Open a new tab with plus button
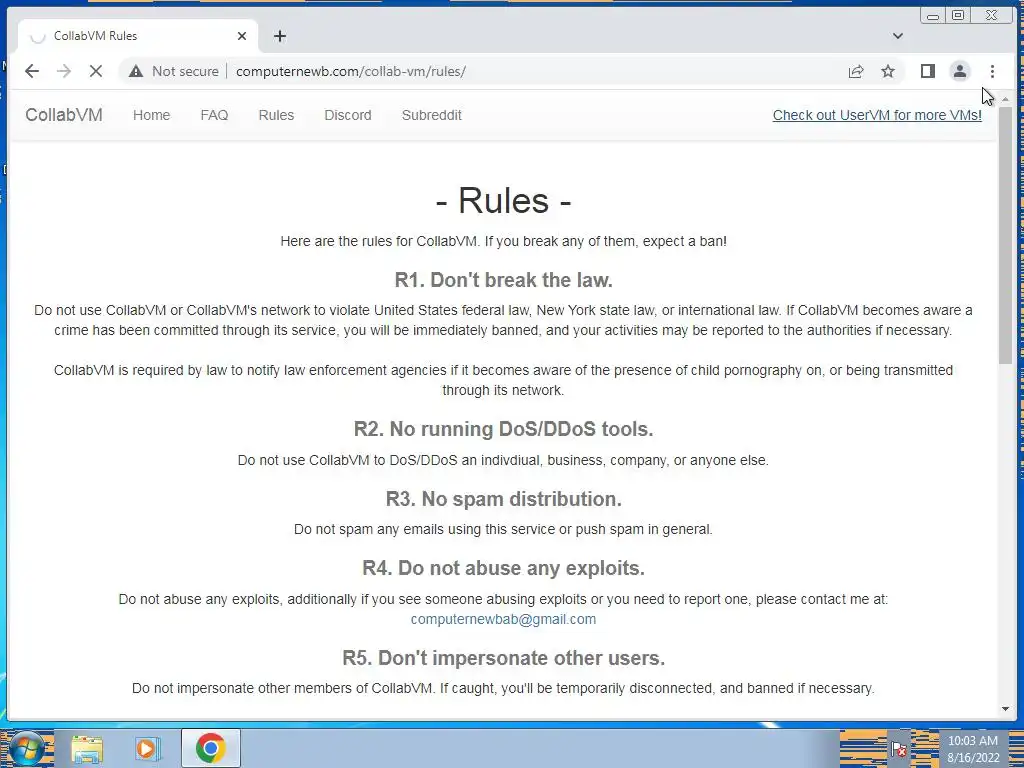 [x=280, y=36]
